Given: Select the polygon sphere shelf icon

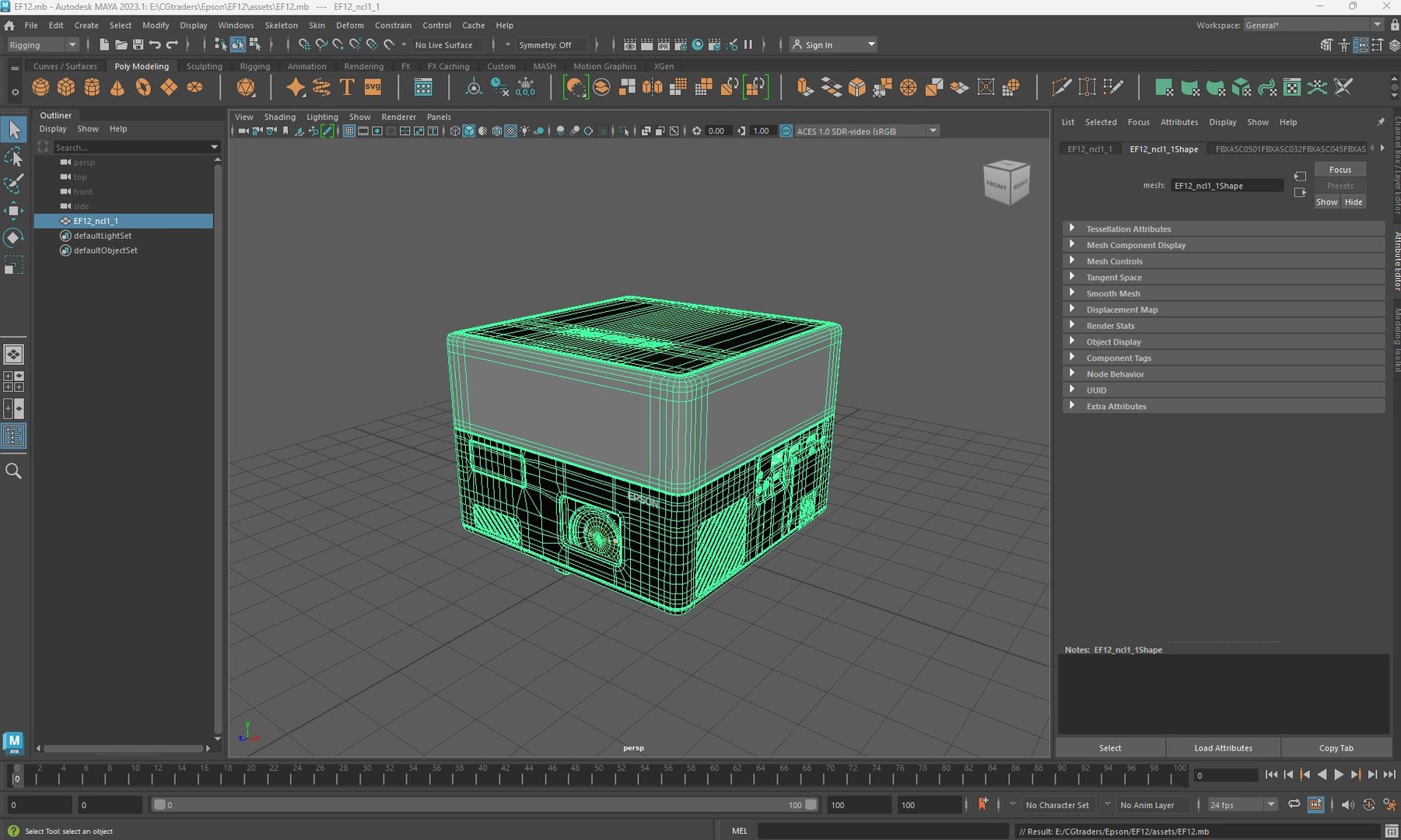Looking at the screenshot, I should point(40,87).
